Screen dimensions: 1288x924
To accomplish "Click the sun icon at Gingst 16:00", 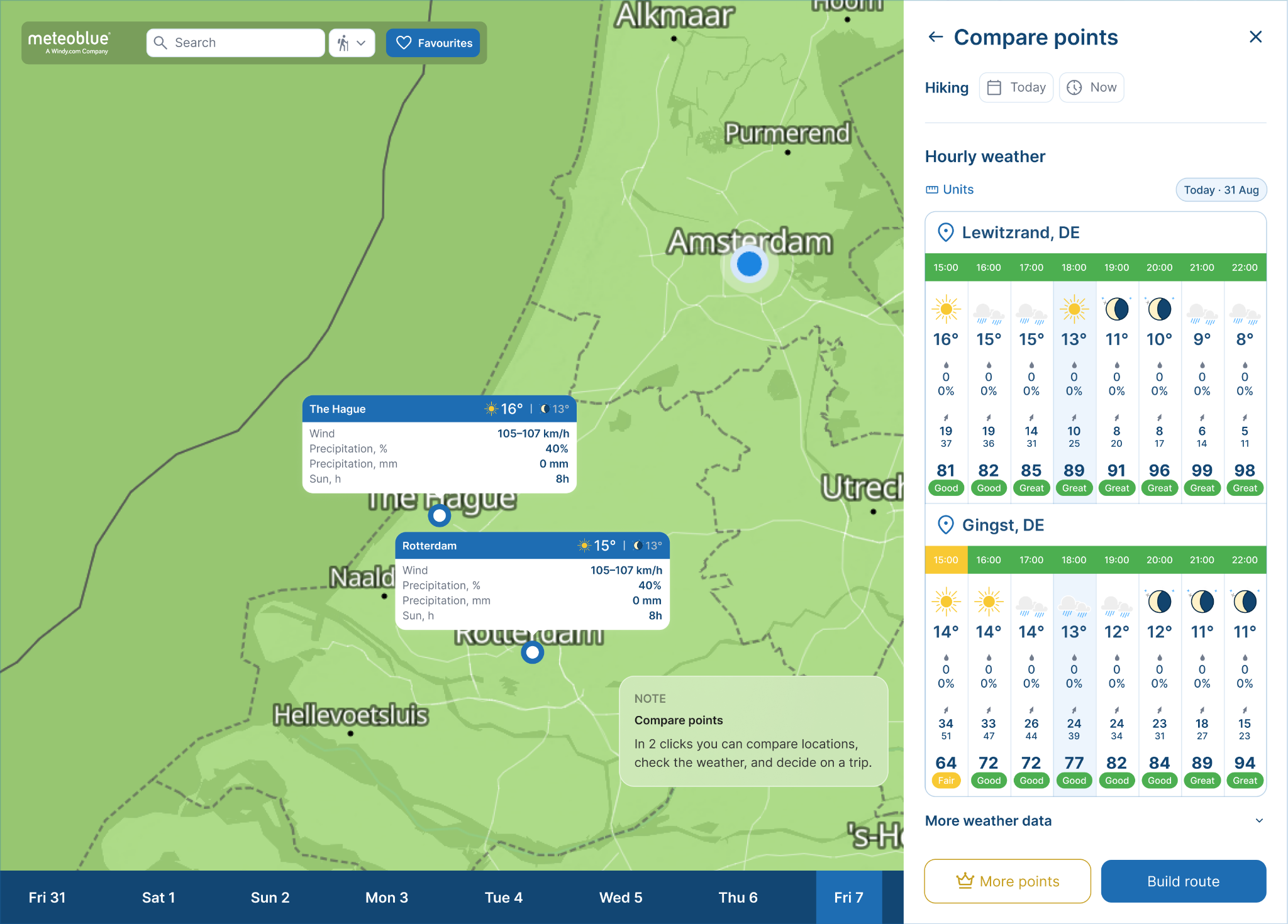I will click(989, 602).
